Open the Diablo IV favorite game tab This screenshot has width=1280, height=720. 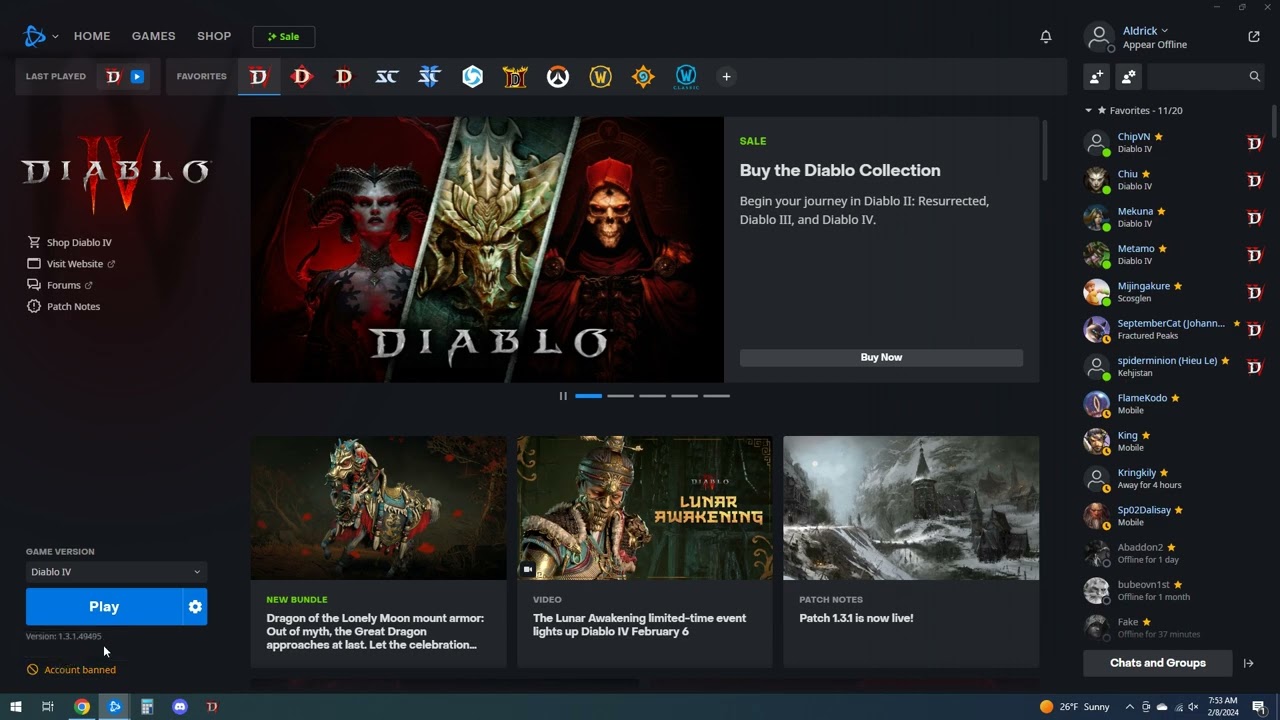[258, 77]
